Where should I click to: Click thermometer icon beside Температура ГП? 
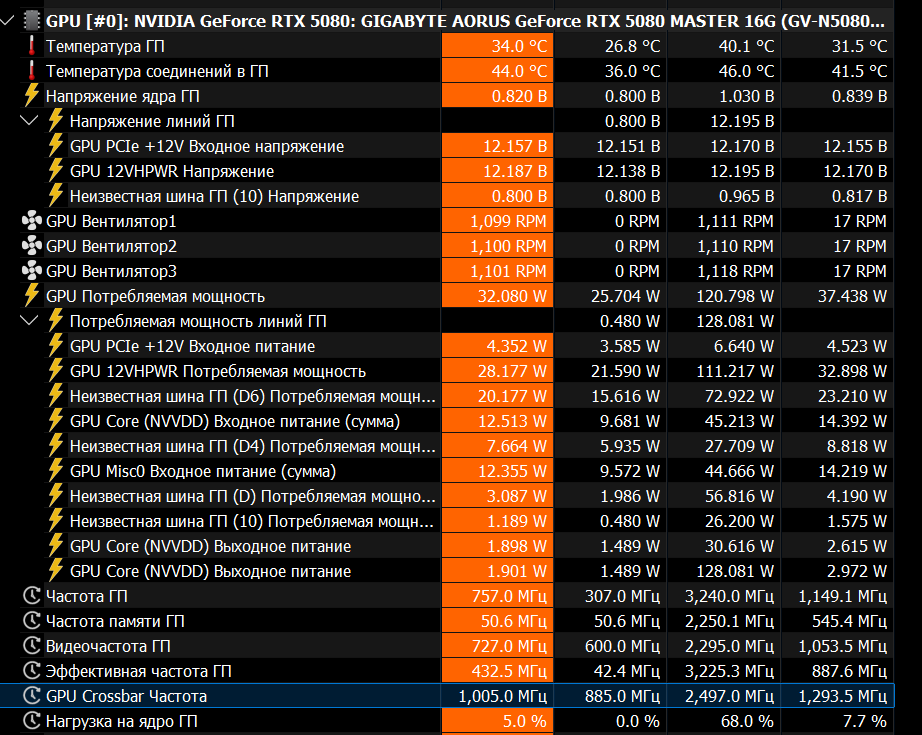(x=32, y=46)
